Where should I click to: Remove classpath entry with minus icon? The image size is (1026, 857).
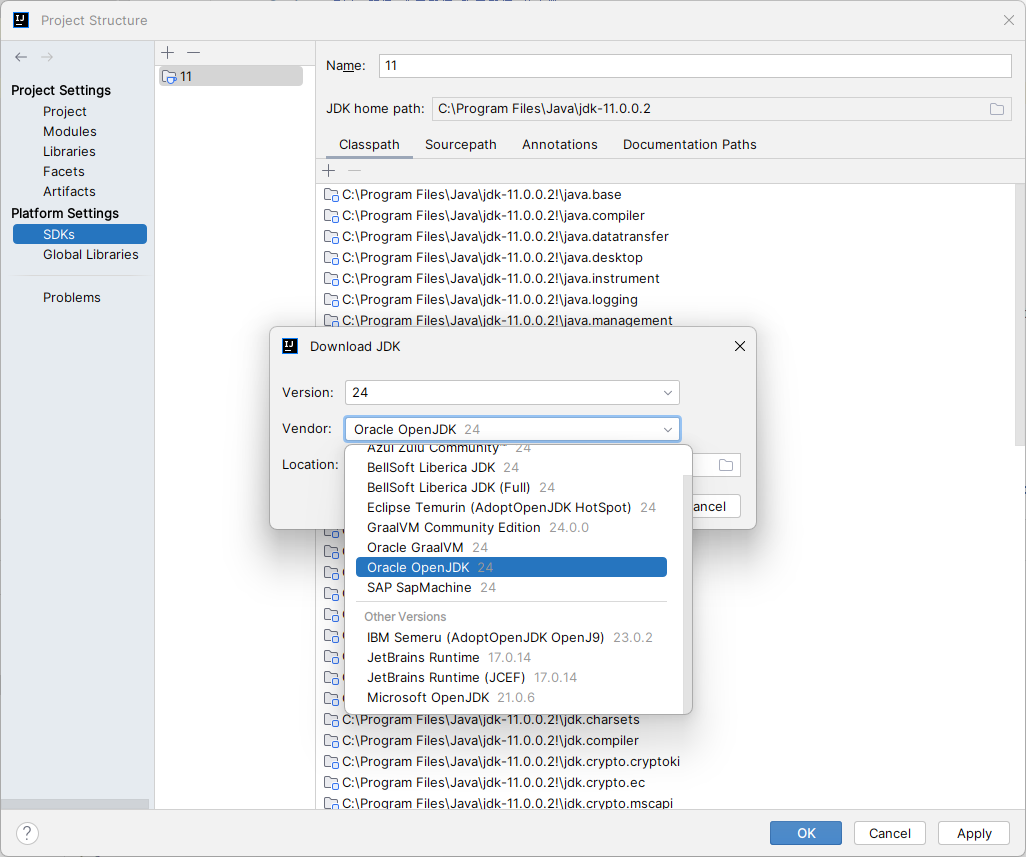click(x=354, y=171)
